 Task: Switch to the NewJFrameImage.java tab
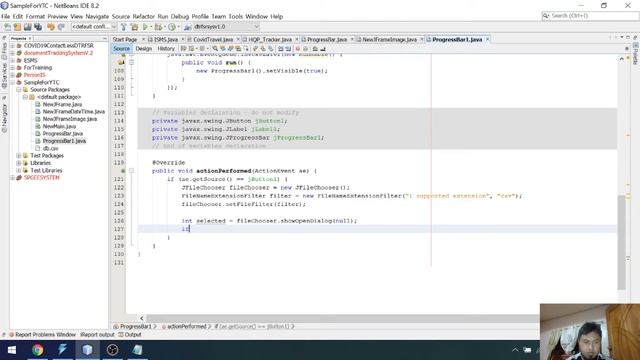point(389,40)
